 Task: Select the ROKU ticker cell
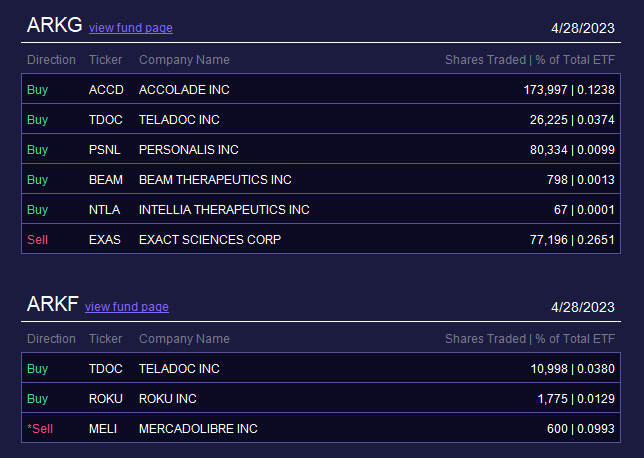click(x=106, y=398)
